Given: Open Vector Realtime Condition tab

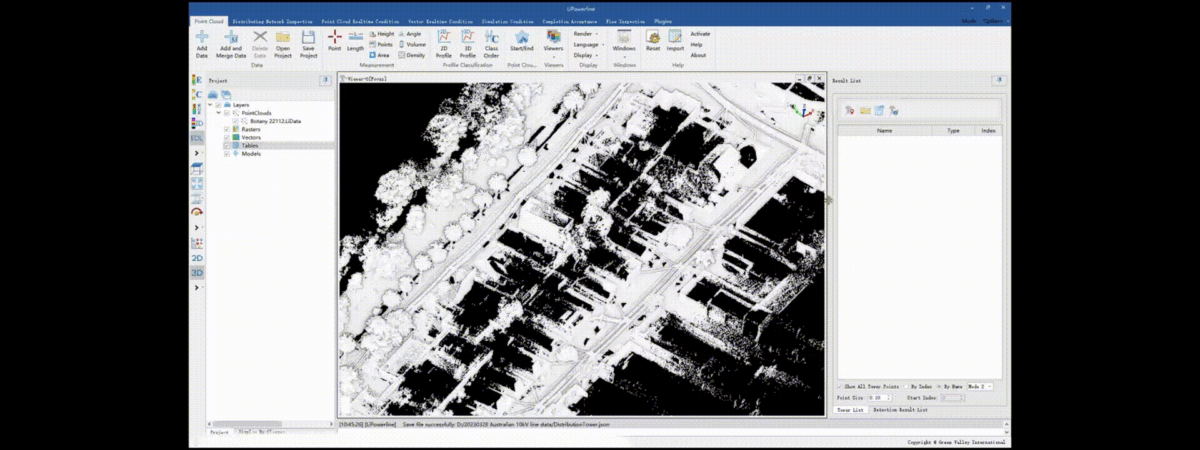Looking at the screenshot, I should [442, 20].
